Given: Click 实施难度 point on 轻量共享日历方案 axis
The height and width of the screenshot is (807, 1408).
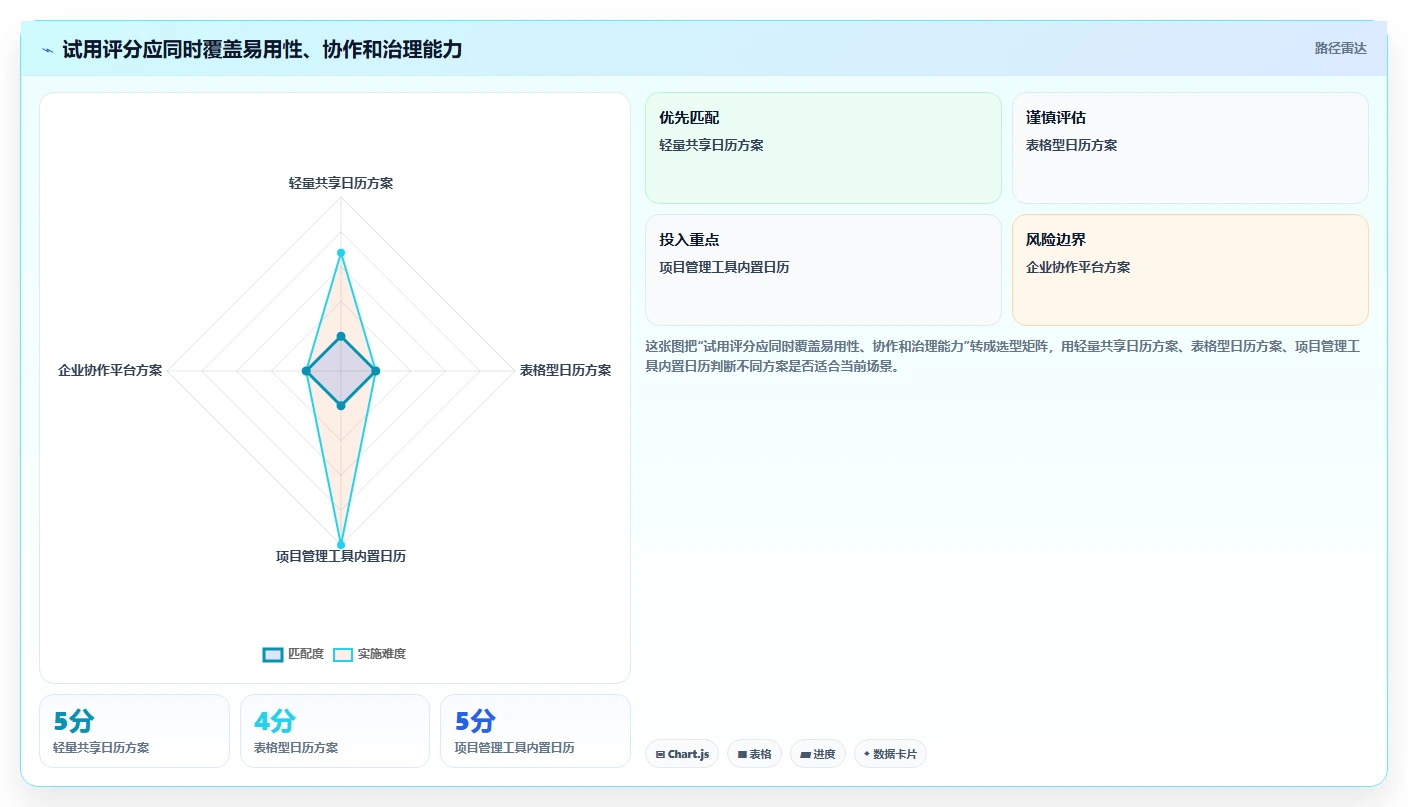Looking at the screenshot, I should click(341, 253).
